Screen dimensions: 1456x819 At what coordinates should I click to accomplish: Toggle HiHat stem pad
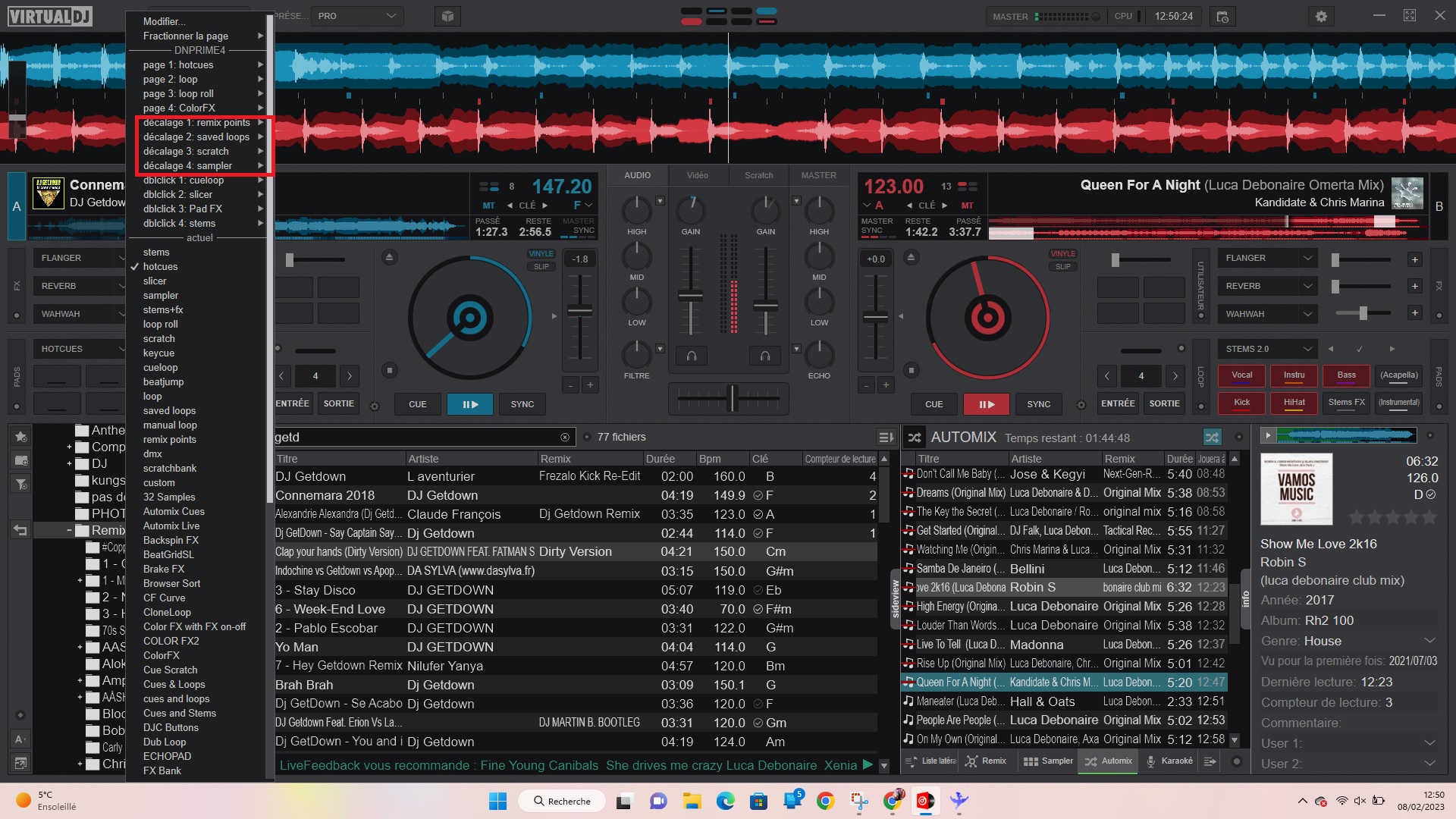(1294, 403)
